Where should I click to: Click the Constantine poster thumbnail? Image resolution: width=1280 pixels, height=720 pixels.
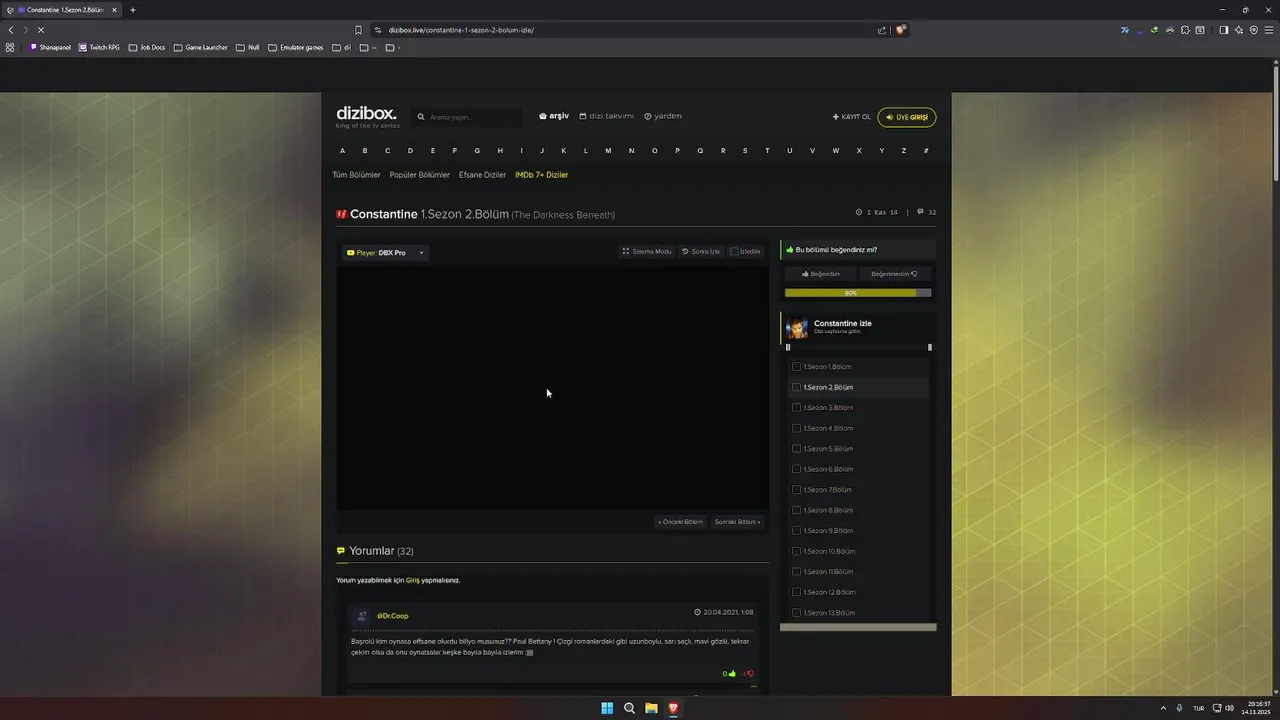tap(797, 328)
